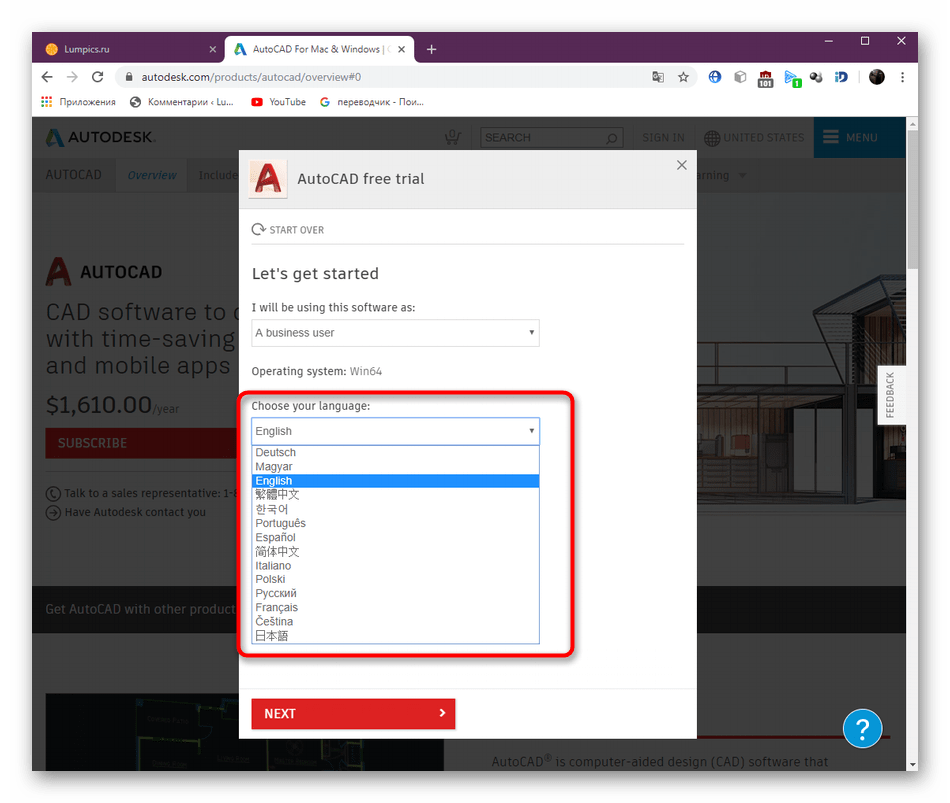The image size is (950, 803).
Task: Open the UNITED STATES region selector
Action: click(754, 138)
